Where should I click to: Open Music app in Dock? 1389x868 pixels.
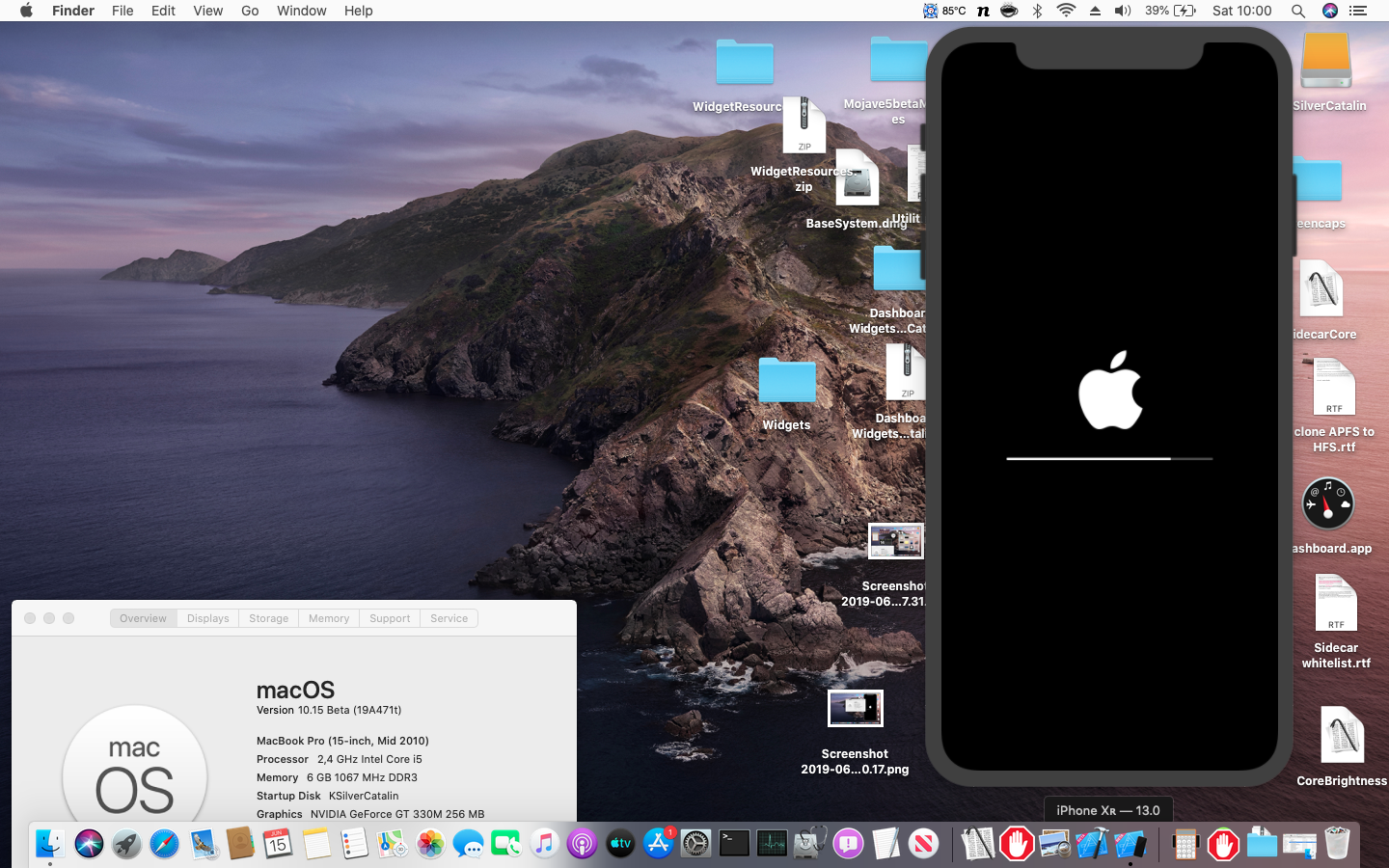click(x=544, y=844)
